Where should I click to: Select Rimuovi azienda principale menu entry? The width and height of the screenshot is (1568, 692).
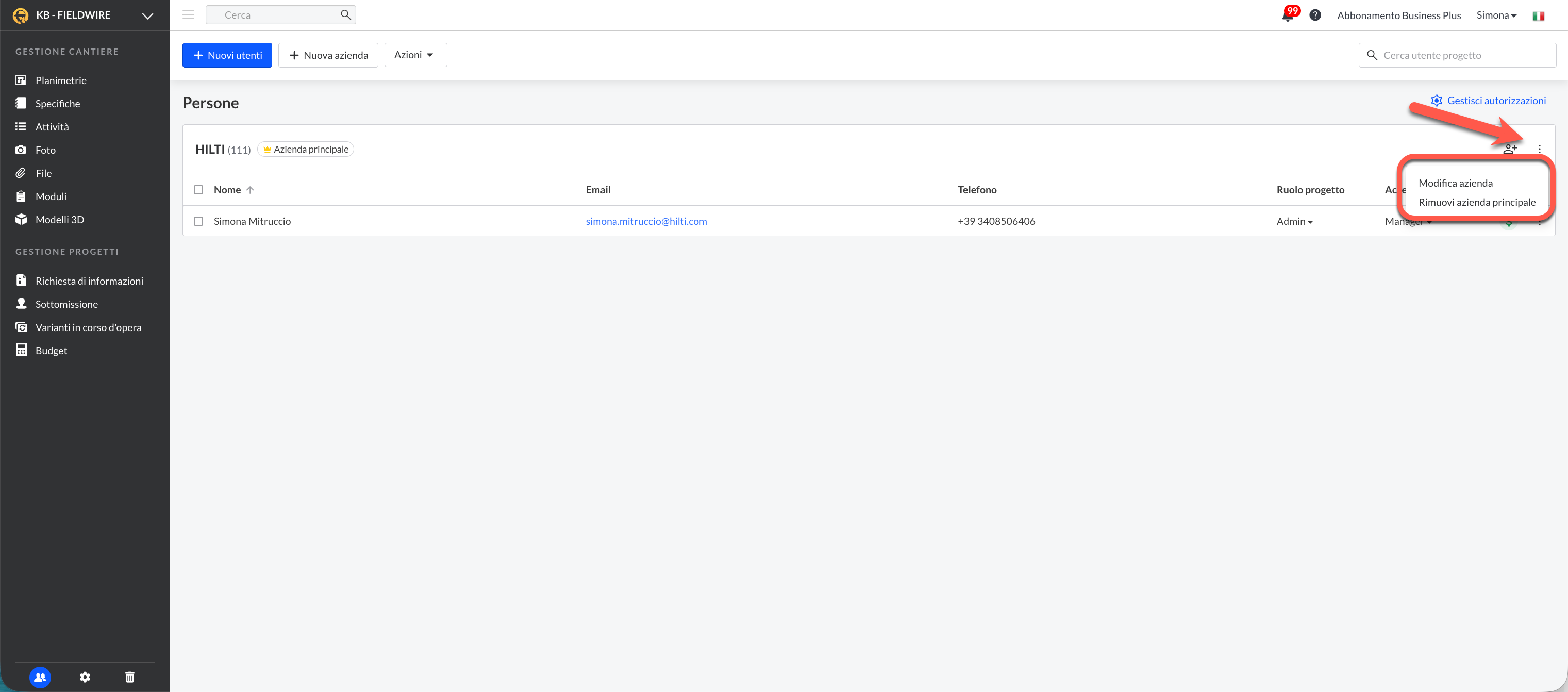1476,202
